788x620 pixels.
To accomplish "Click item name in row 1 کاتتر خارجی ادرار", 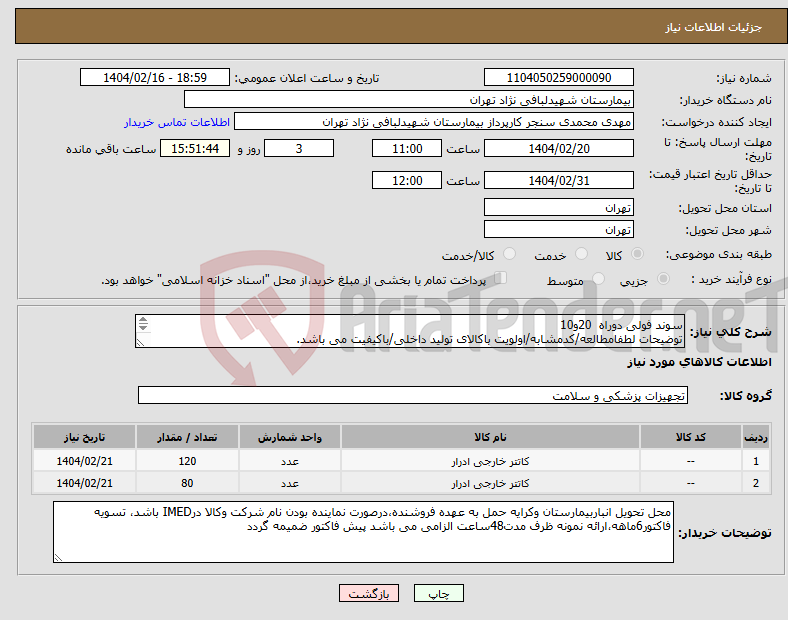I will coord(490,461).
